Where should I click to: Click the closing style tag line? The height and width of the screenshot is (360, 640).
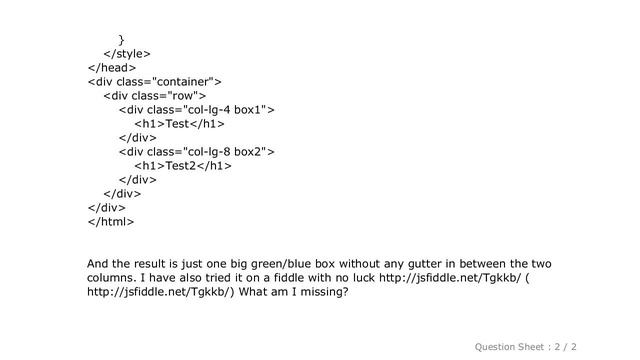[x=127, y=54]
